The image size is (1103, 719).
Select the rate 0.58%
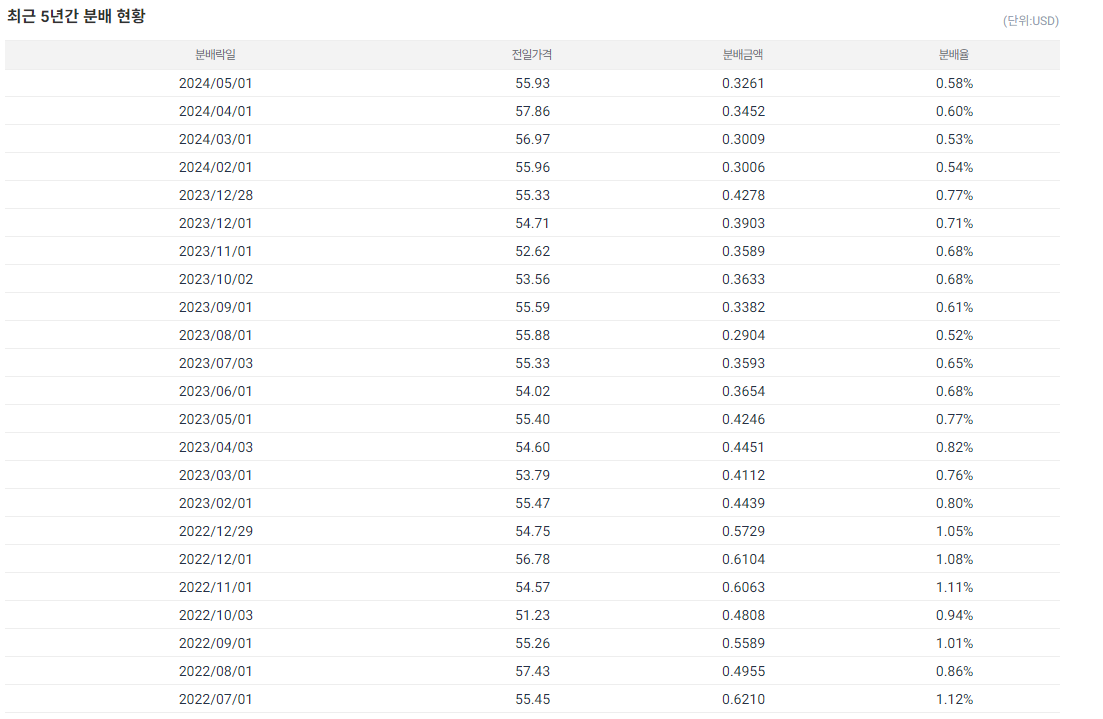tap(955, 83)
